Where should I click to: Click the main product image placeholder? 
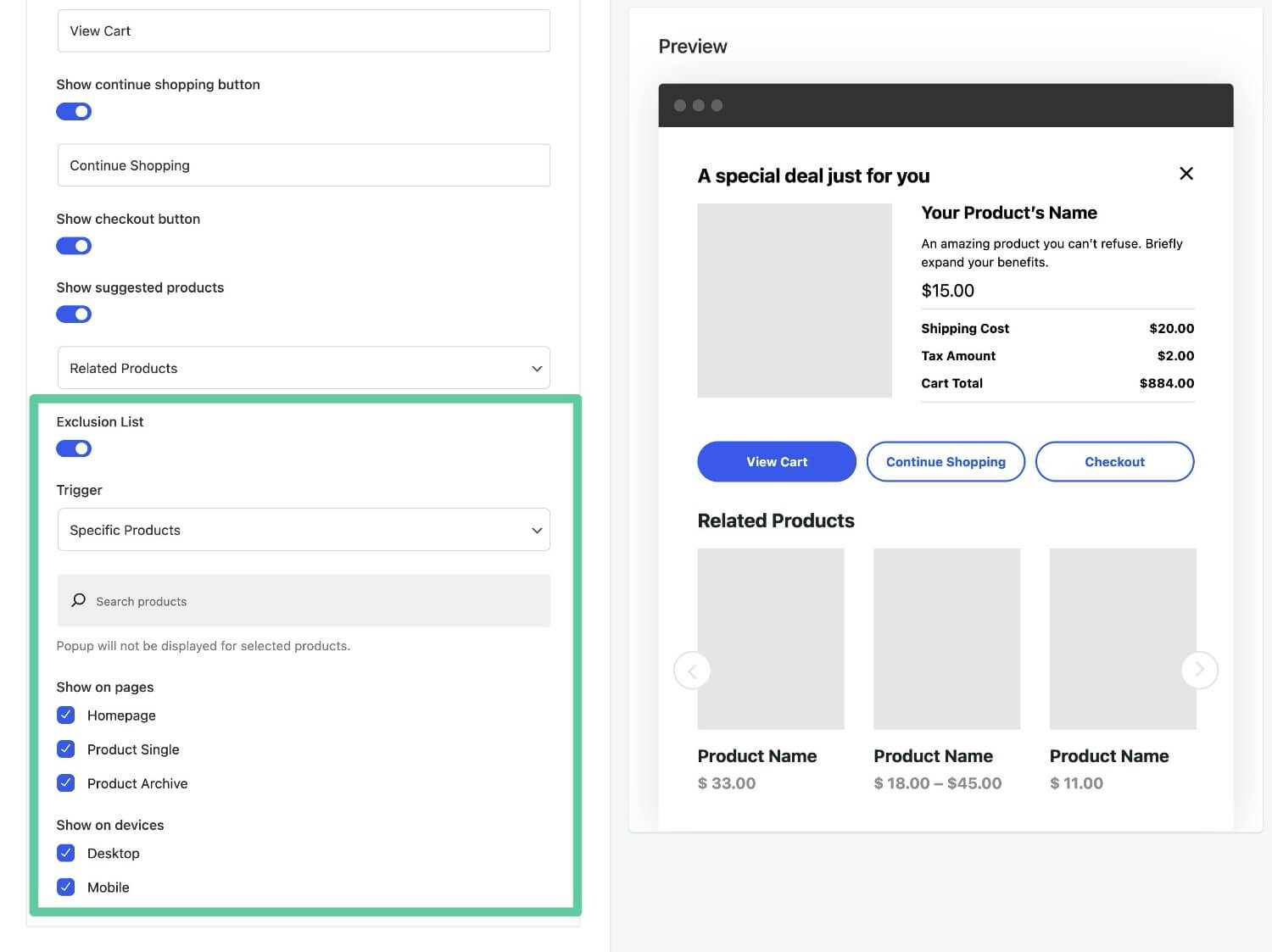coord(795,300)
